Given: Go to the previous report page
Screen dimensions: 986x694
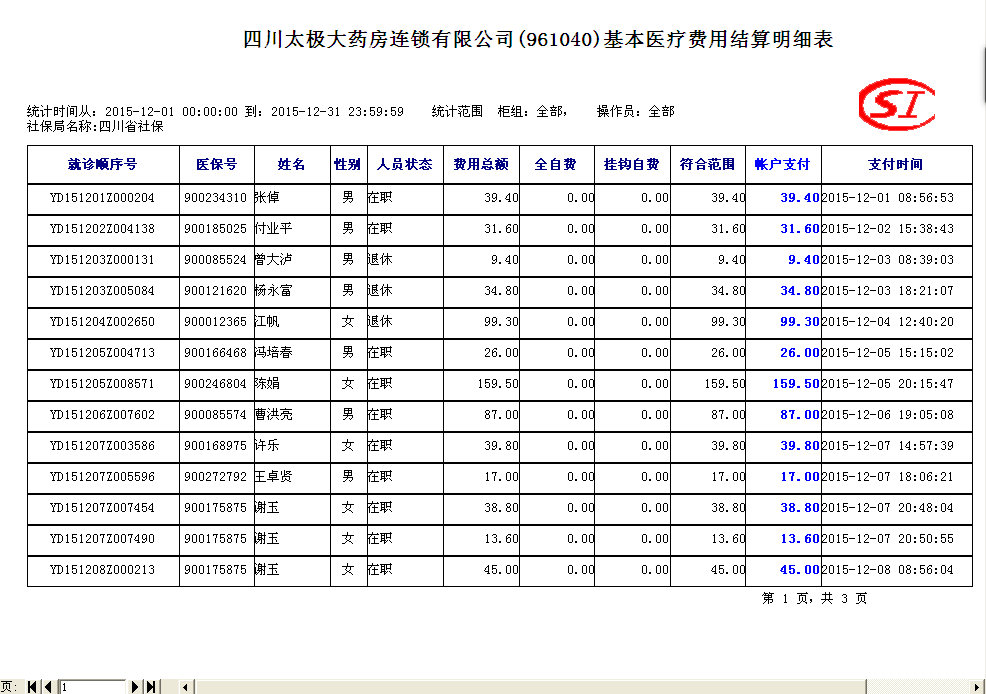Looking at the screenshot, I should coord(48,686).
